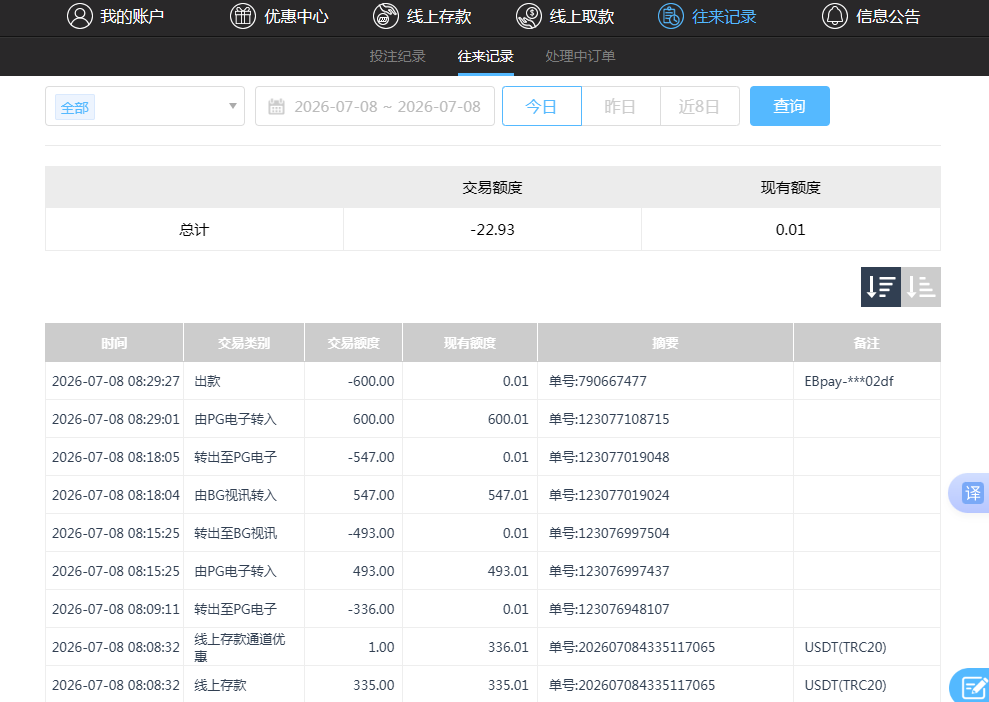
Task: Click the 全部 selected tag
Action: 74,107
